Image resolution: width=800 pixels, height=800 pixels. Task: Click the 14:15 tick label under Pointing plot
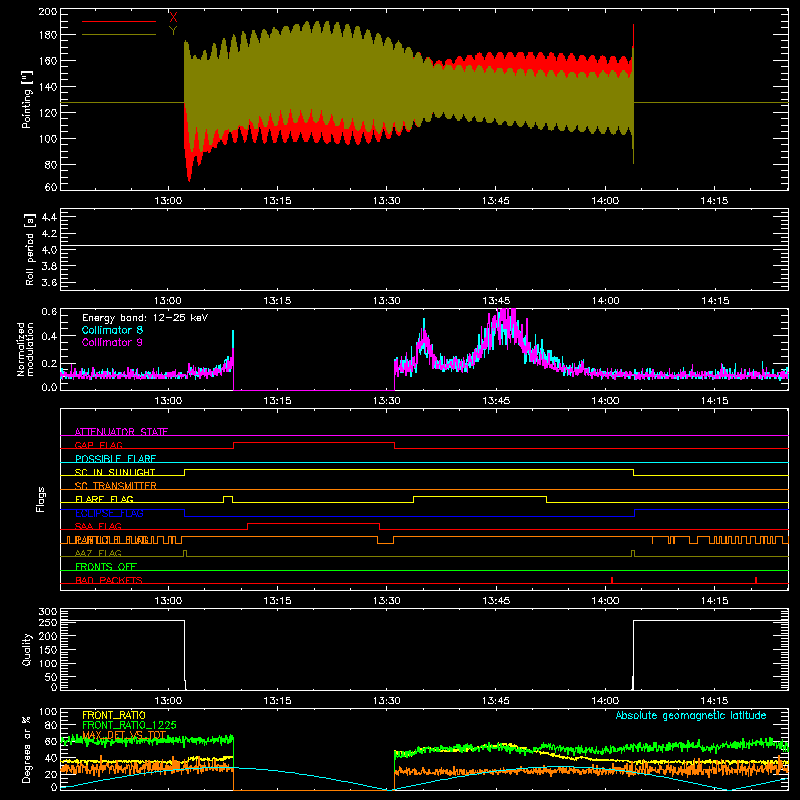coord(714,201)
